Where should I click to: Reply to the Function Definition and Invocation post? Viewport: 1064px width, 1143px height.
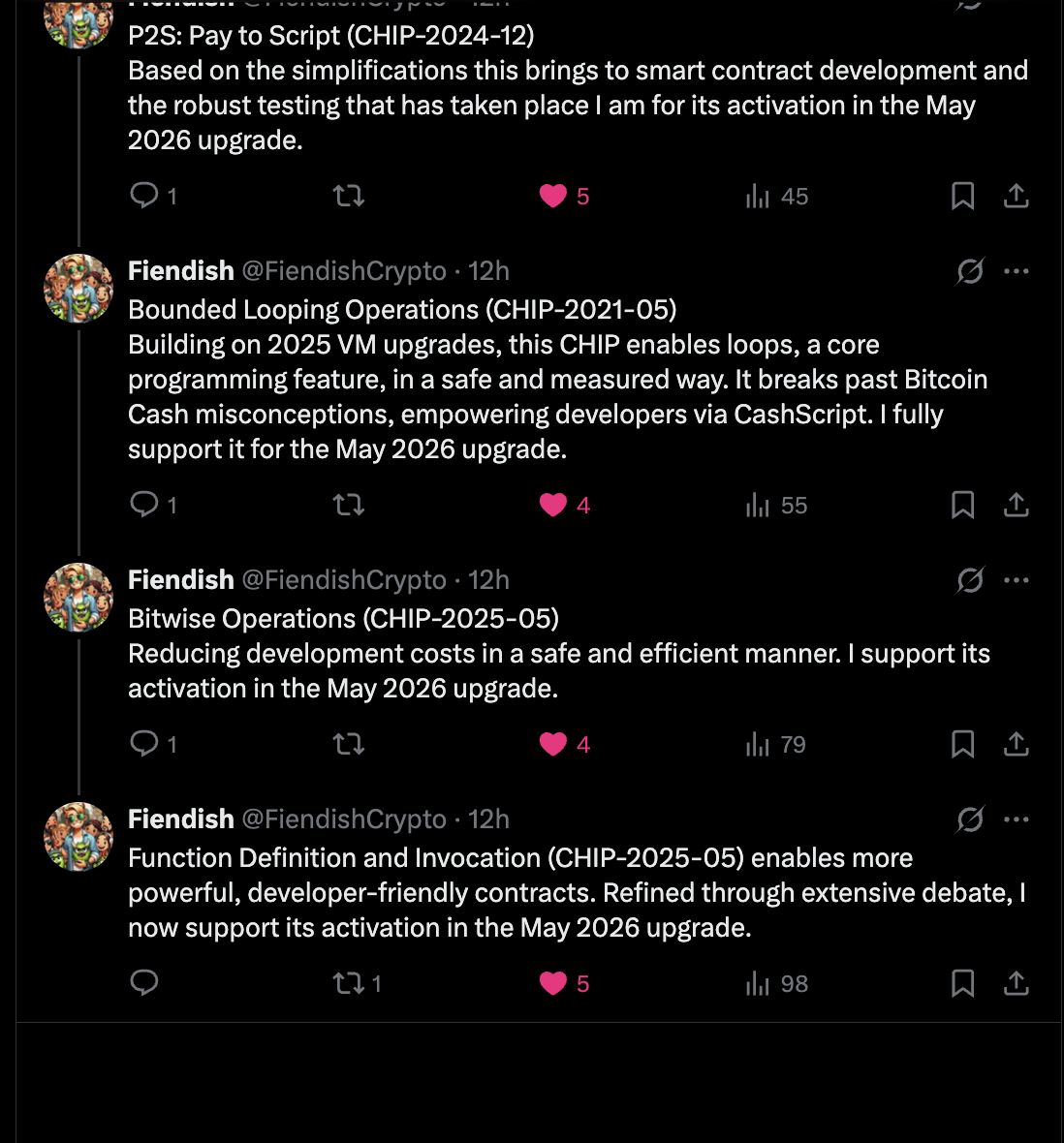click(x=144, y=982)
